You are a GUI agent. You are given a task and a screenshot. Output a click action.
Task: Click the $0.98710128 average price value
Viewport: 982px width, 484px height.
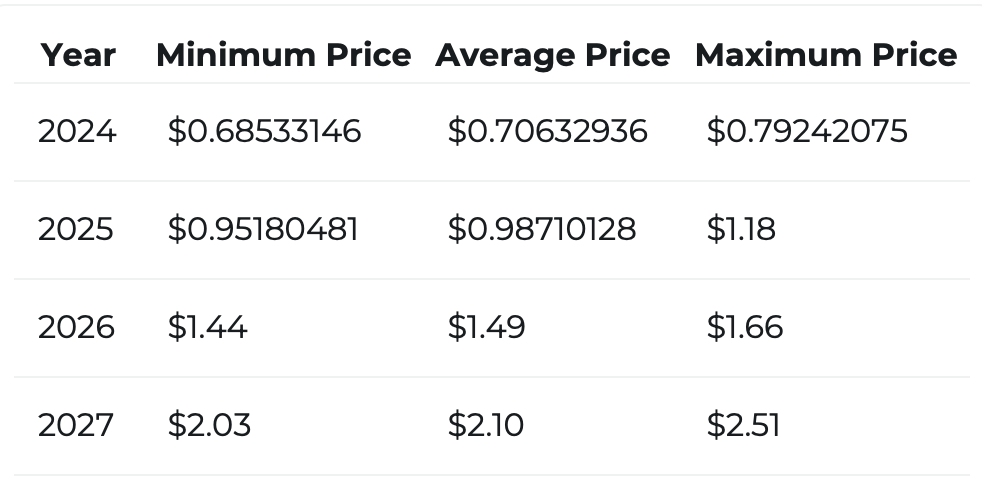(x=541, y=229)
